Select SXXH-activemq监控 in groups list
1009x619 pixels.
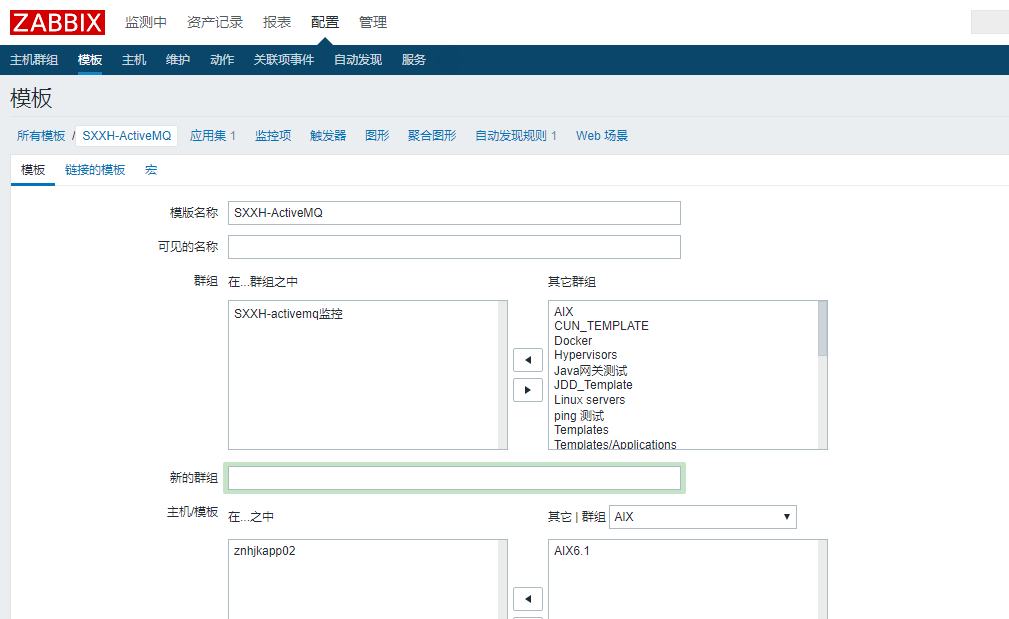[x=288, y=314]
